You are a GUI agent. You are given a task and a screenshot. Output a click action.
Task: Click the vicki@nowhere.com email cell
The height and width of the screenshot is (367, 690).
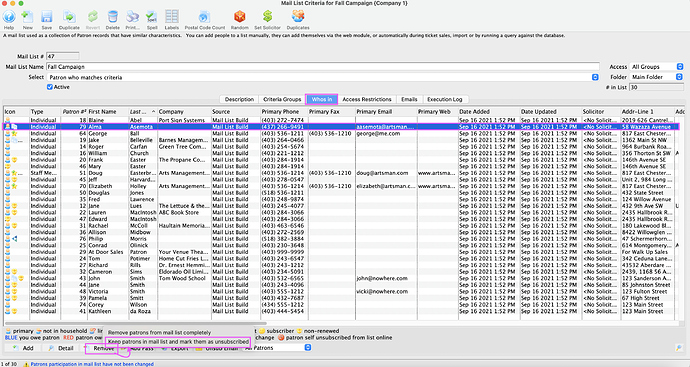click(382, 291)
